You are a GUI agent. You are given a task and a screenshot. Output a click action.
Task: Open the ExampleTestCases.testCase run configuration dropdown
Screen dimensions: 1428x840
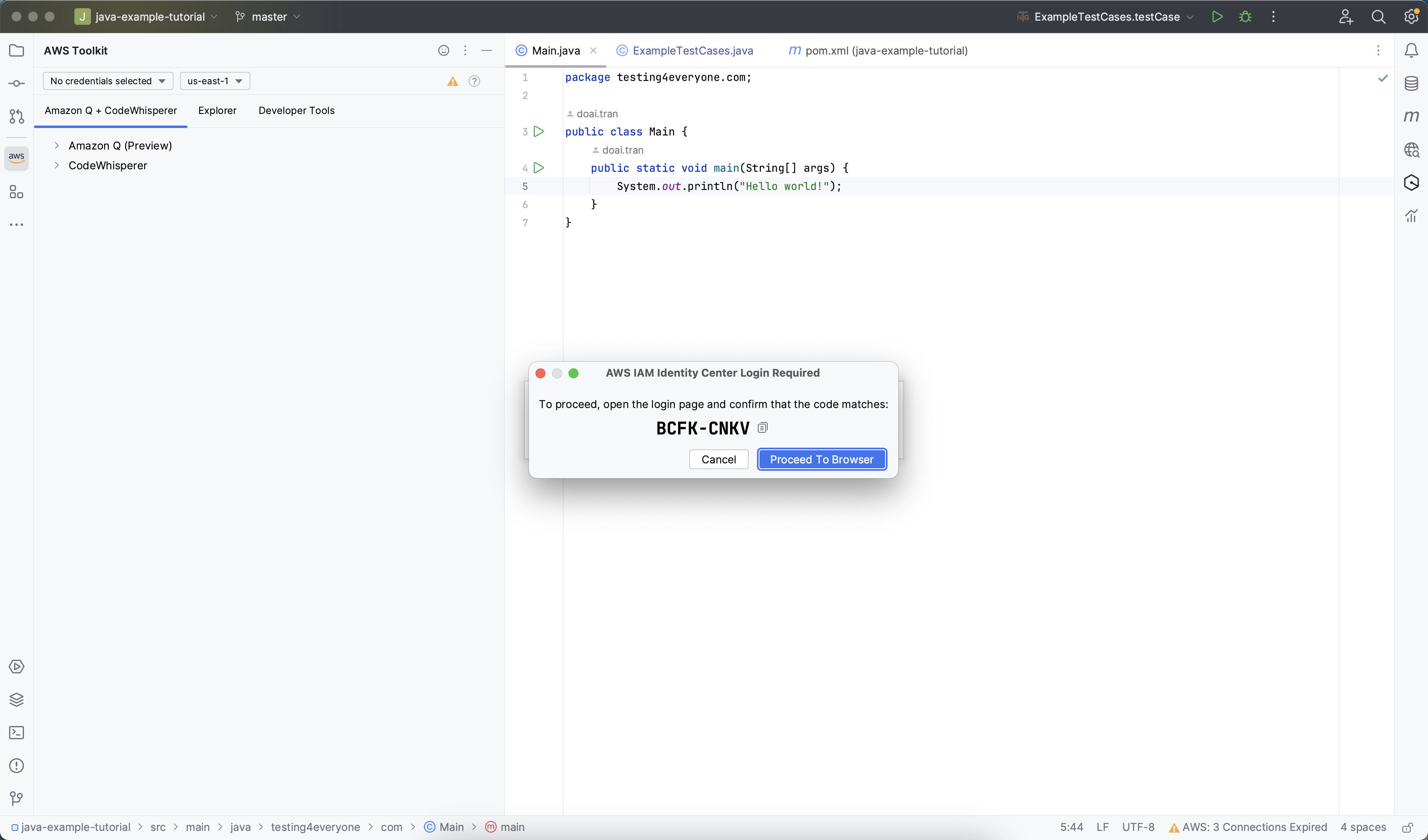point(1105,17)
